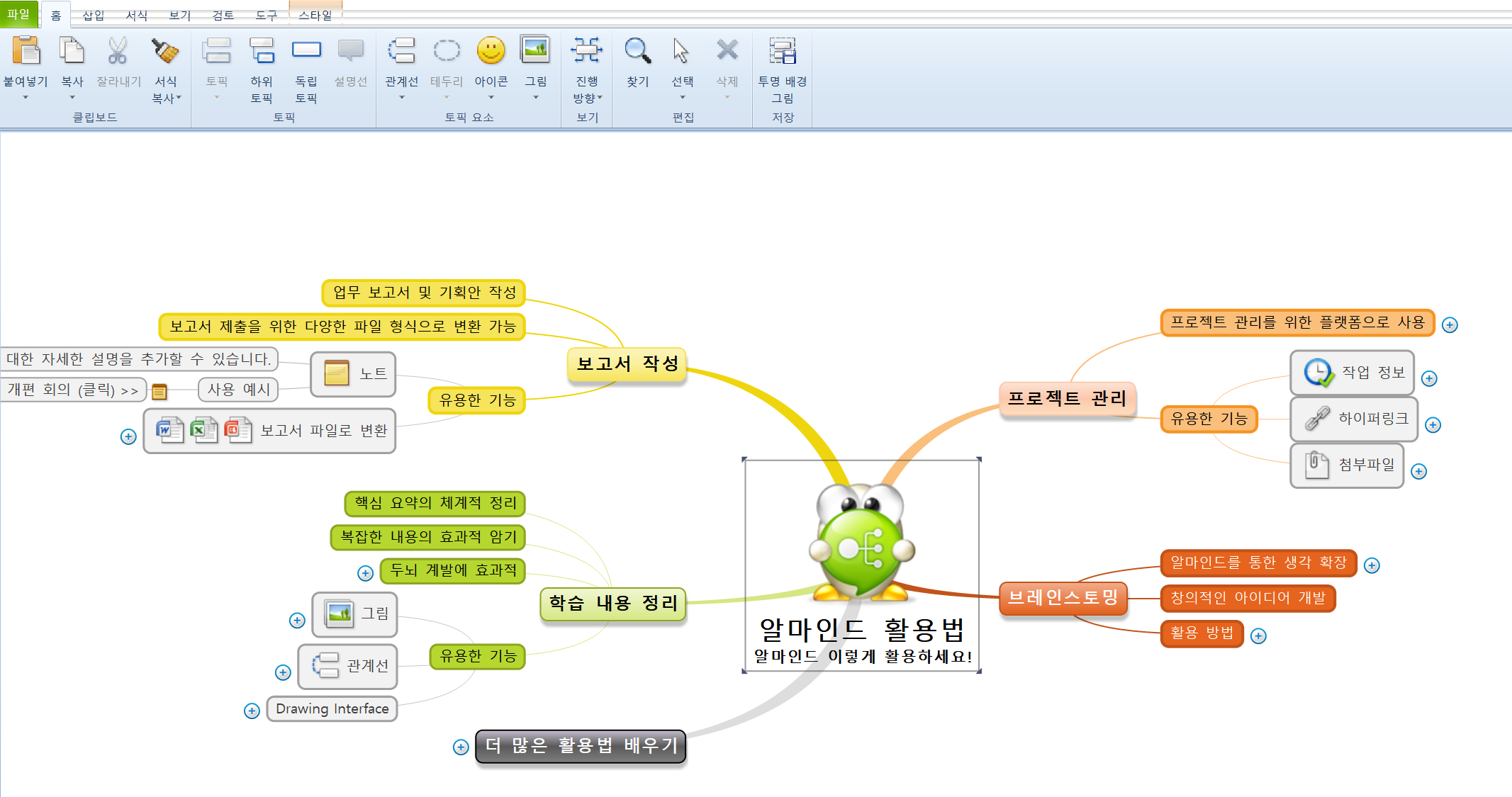Click the smiley 아이콘 tool
This screenshot has width=1512, height=797.
[x=491, y=50]
